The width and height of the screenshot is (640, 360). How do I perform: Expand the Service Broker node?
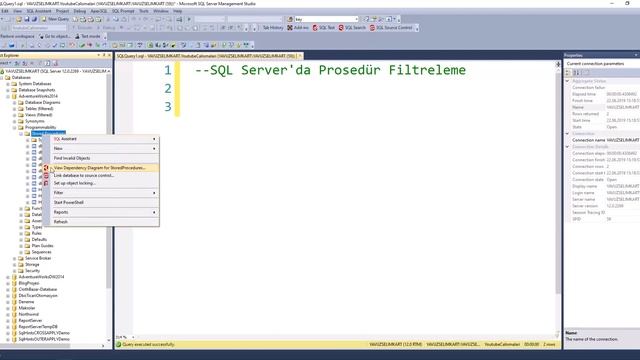click(14, 258)
